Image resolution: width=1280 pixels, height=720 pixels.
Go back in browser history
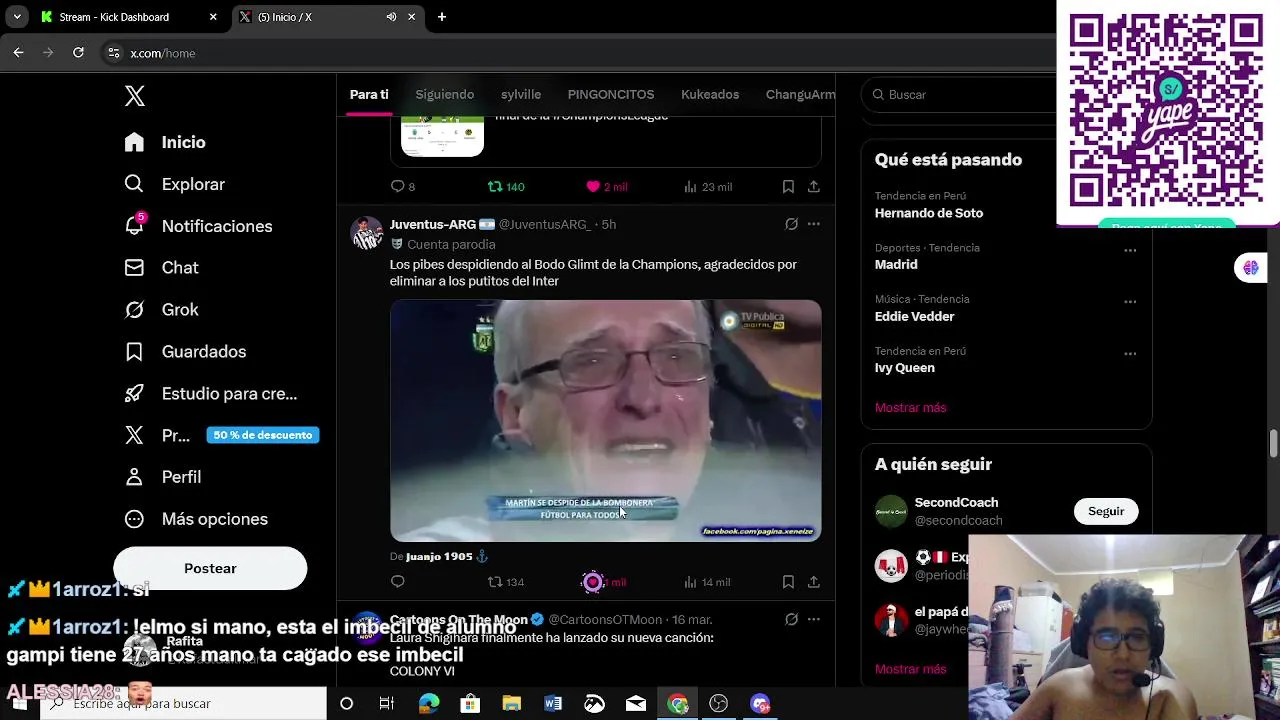tap(18, 53)
